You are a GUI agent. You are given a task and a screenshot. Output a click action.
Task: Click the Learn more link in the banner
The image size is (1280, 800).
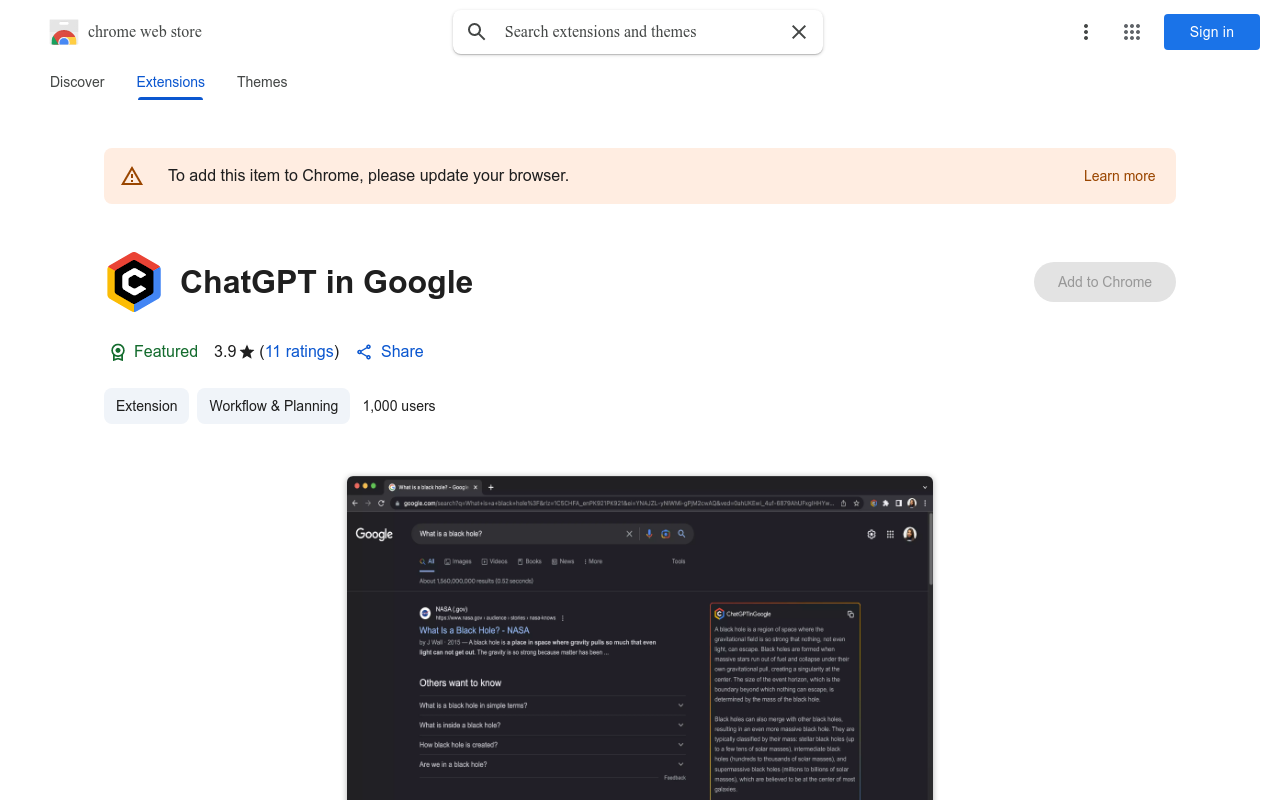(x=1119, y=176)
